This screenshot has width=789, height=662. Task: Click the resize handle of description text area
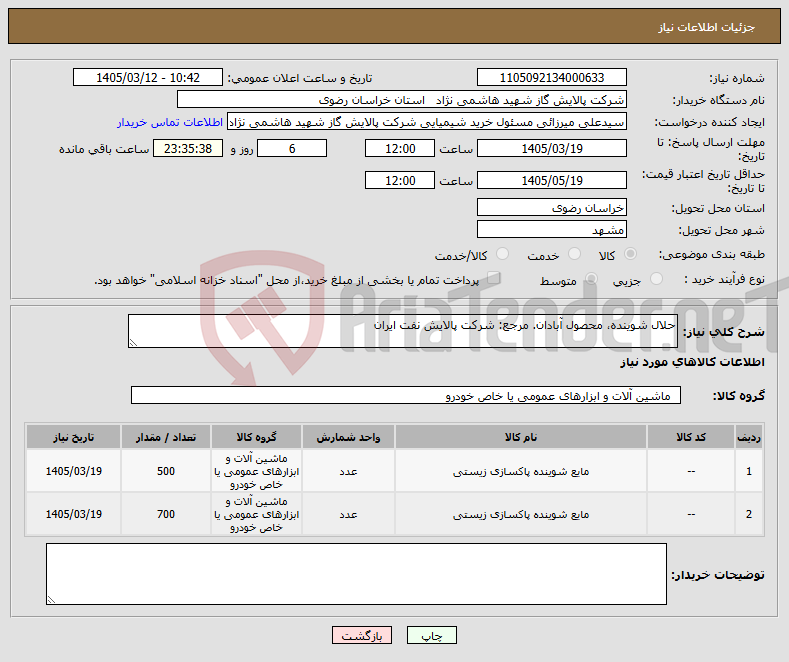coord(133,343)
